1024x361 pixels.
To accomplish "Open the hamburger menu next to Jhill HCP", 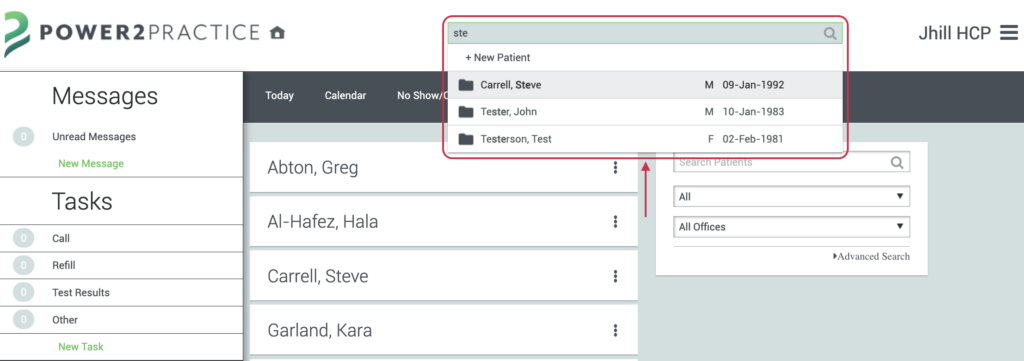I will click(x=1009, y=33).
